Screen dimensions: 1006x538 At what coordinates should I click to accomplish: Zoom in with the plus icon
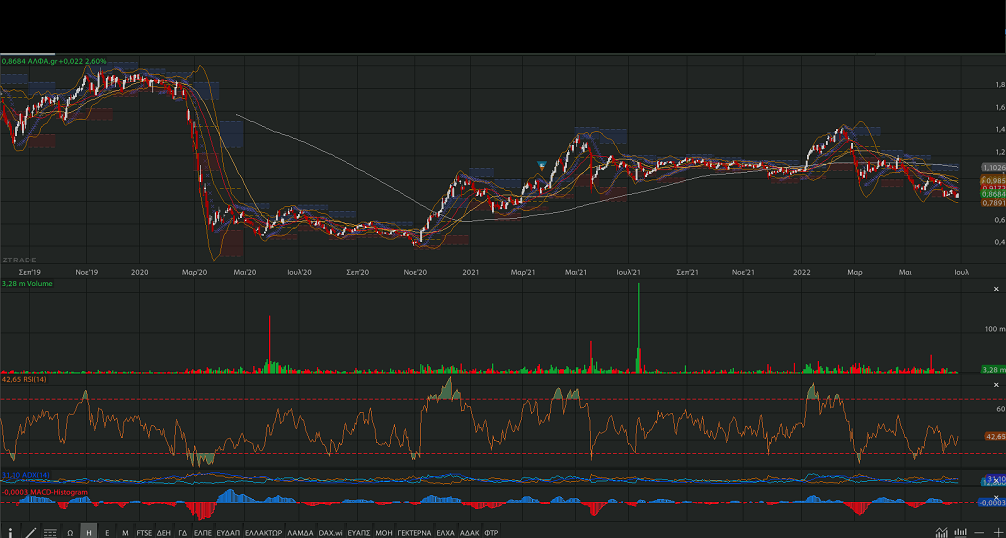997,532
